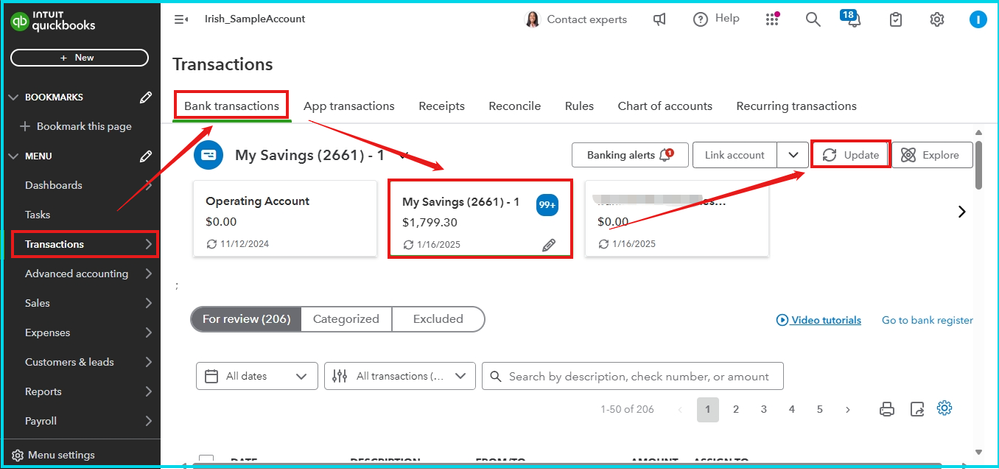Go to the next transactions page arrow
The width and height of the screenshot is (999, 469).
(x=847, y=410)
